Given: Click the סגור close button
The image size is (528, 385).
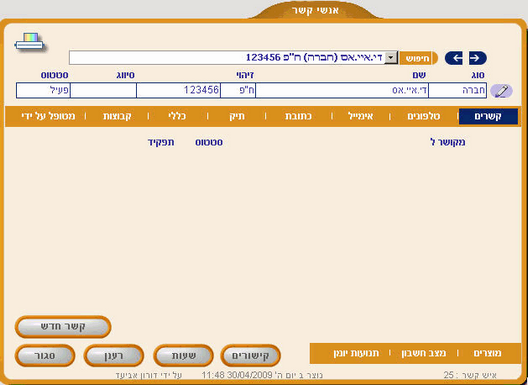Looking at the screenshot, I should pyautogui.click(x=45, y=356).
